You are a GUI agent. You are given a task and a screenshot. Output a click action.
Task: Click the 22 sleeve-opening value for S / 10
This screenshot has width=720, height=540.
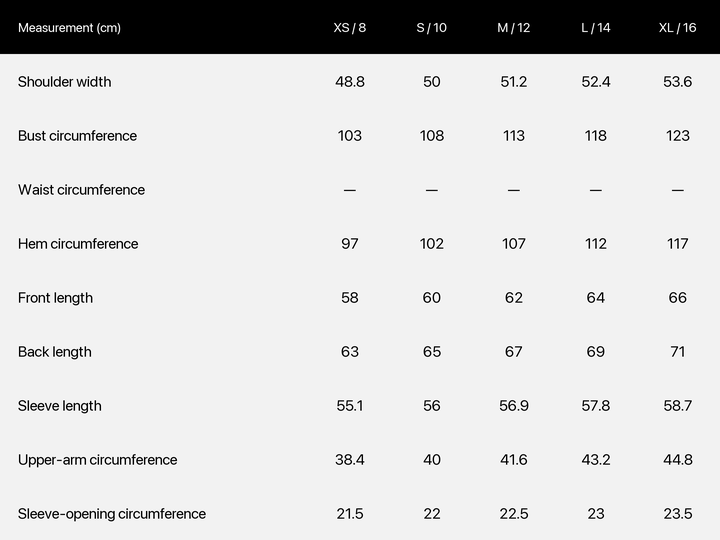tap(432, 514)
